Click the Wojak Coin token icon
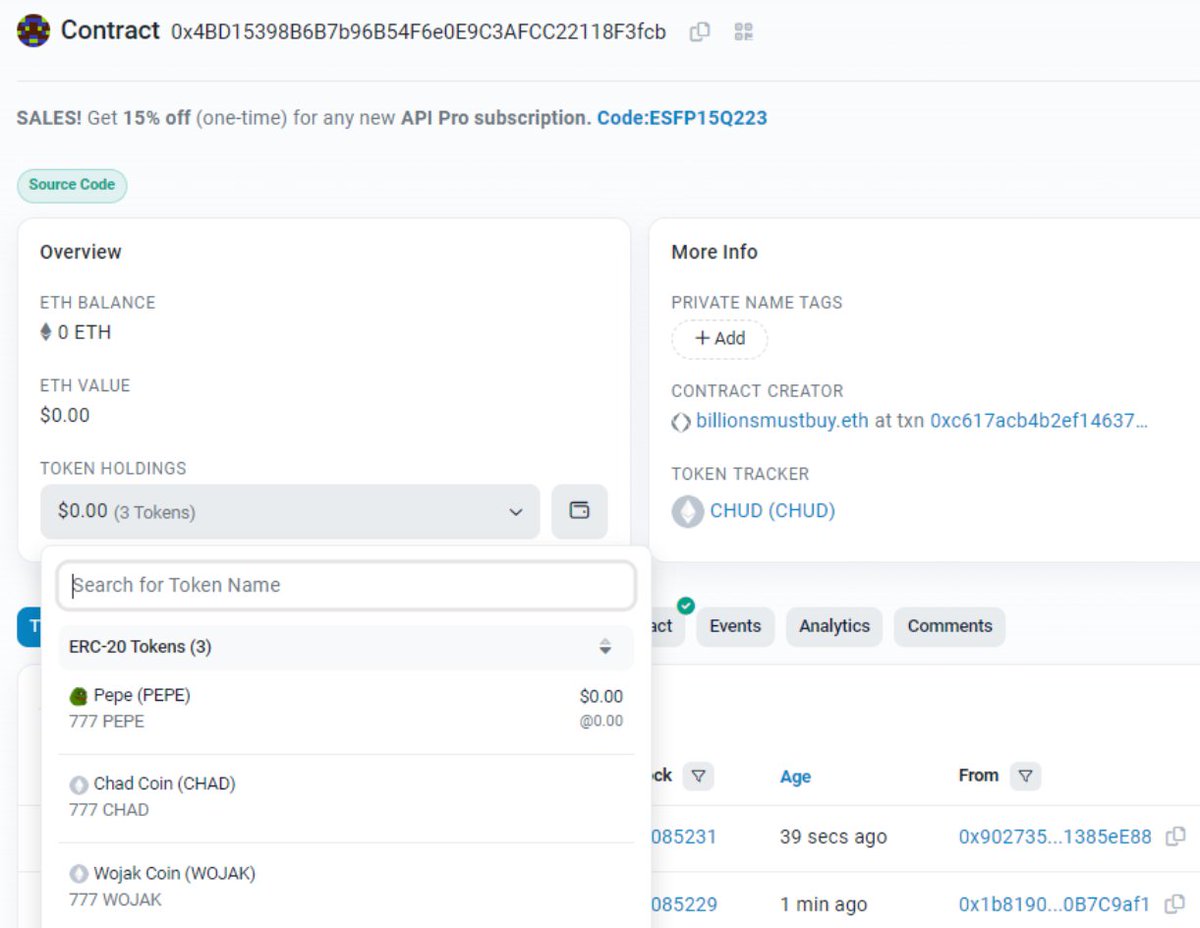Screen dimensions: 1200x928 point(79,874)
